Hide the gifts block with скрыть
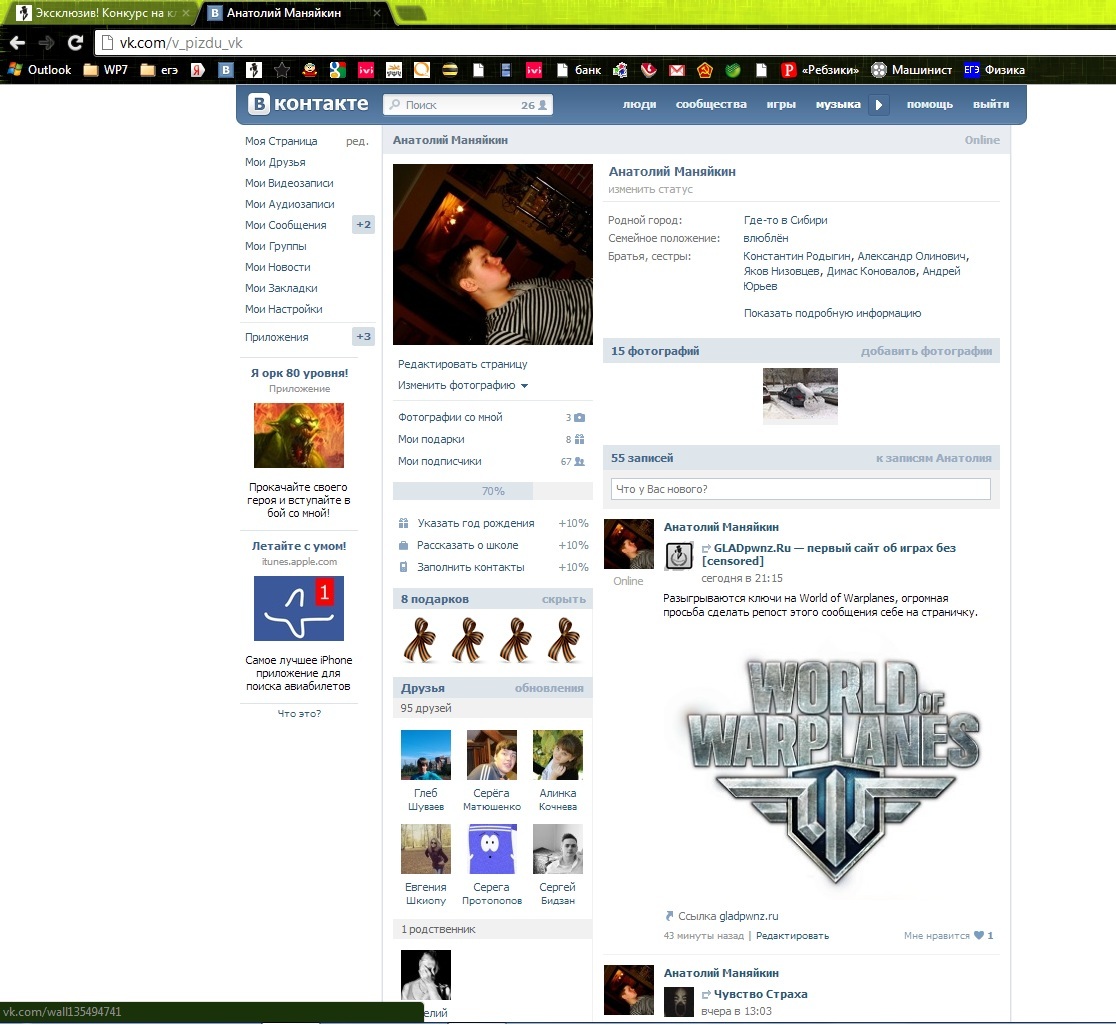Viewport: 1116px width, 1033px height. tap(563, 599)
